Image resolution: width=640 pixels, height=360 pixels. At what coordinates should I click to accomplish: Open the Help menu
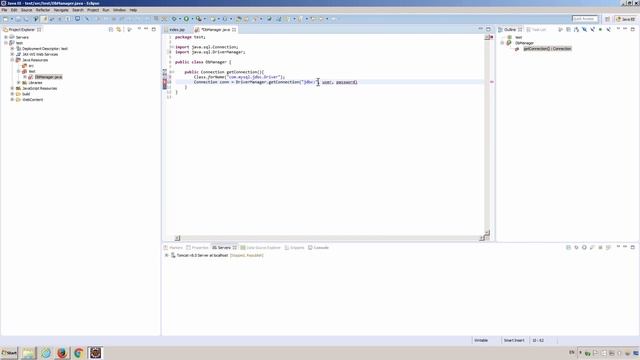133,10
